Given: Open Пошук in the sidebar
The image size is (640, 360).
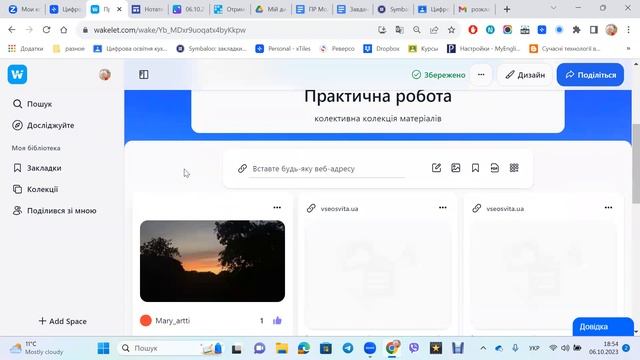Looking at the screenshot, I should pyautogui.click(x=33, y=104).
